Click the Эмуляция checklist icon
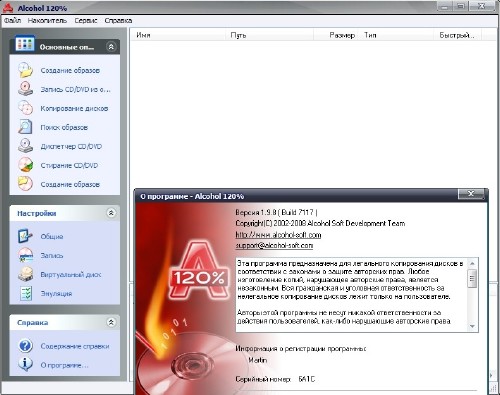 coord(25,293)
